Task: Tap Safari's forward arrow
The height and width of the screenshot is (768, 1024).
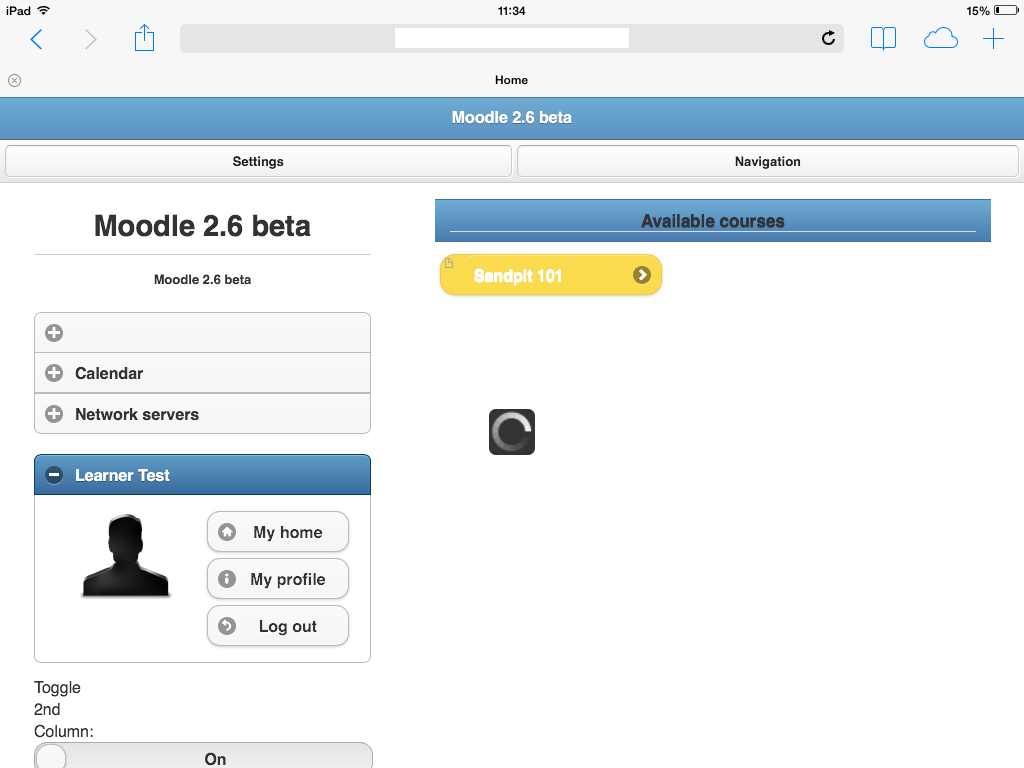Action: (x=90, y=39)
